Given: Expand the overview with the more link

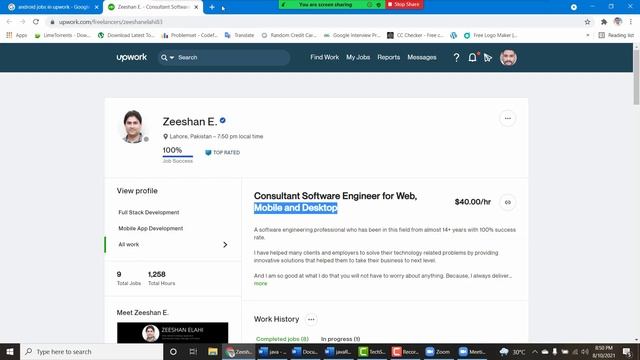Looking at the screenshot, I should click(260, 283).
